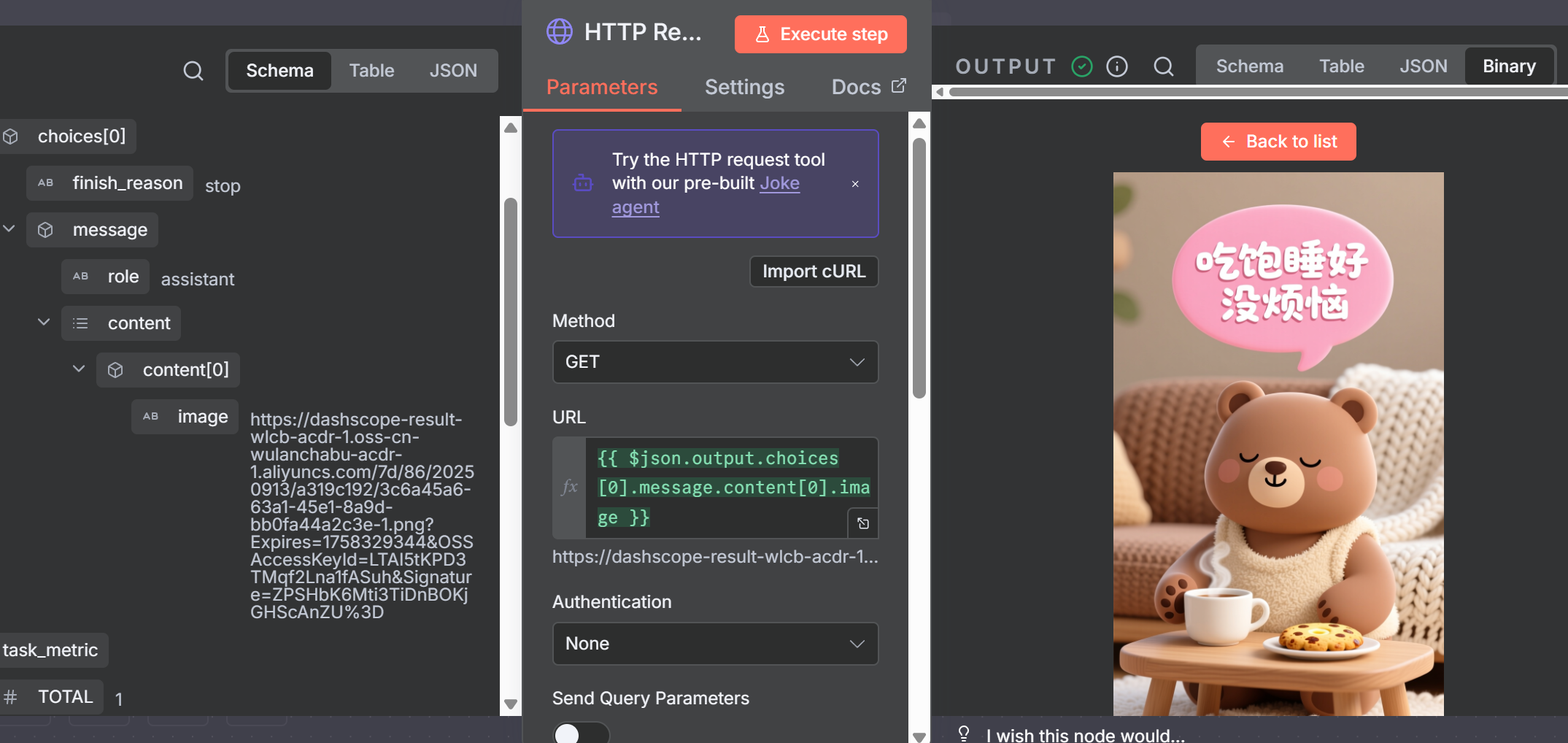Click the content list type icon

[x=80, y=323]
